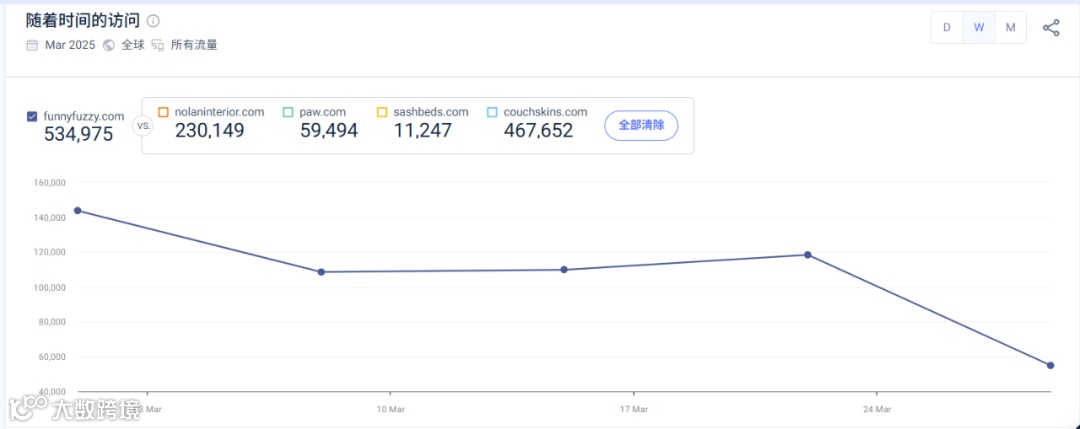Screen dimensions: 1080x429
Task: Switch to monthly M granularity
Action: coord(1010,28)
